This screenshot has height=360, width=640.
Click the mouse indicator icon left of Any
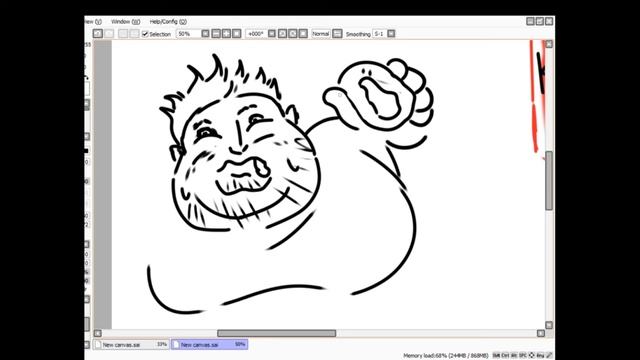[x=531, y=356]
